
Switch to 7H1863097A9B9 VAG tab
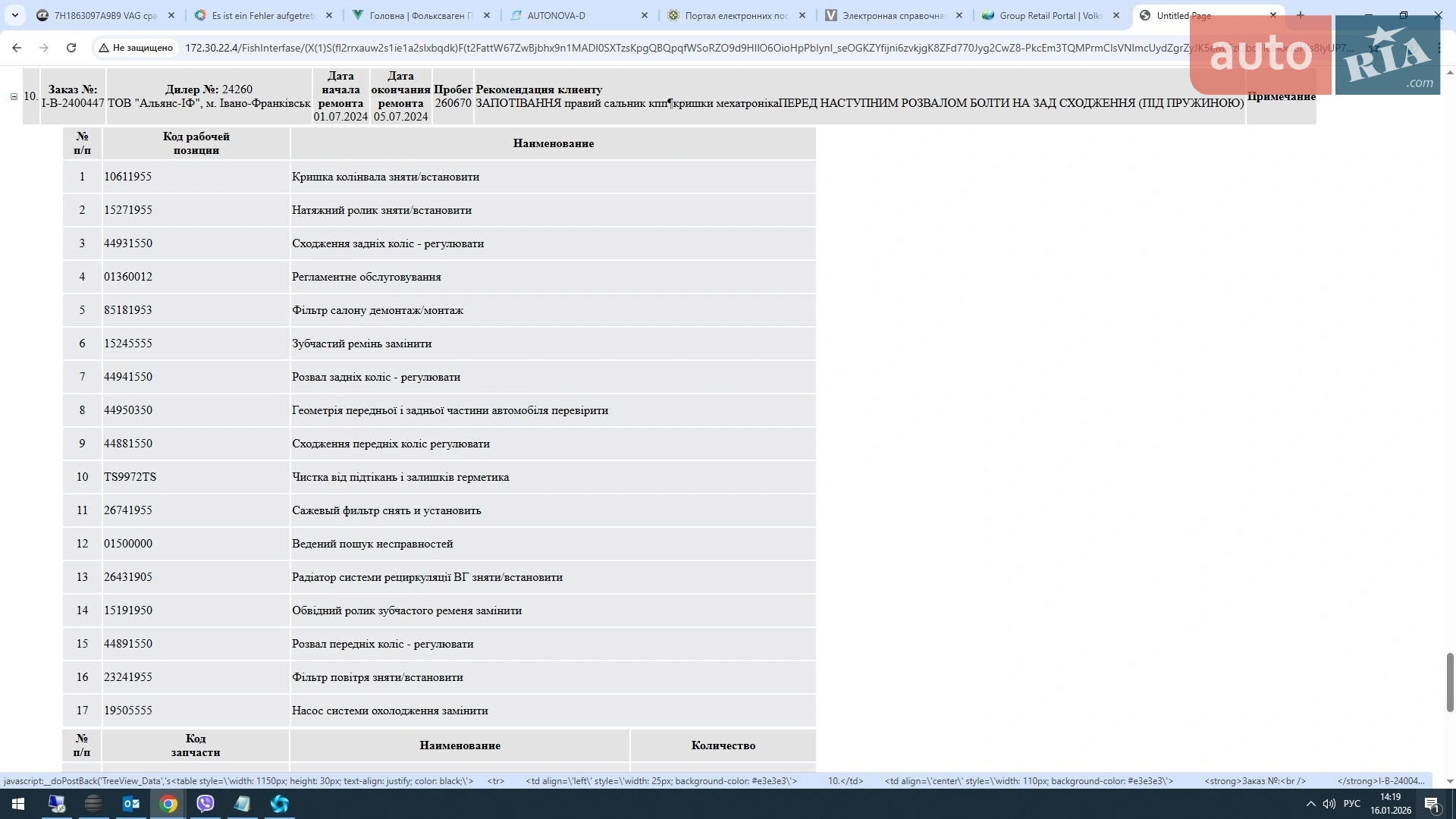point(105,15)
